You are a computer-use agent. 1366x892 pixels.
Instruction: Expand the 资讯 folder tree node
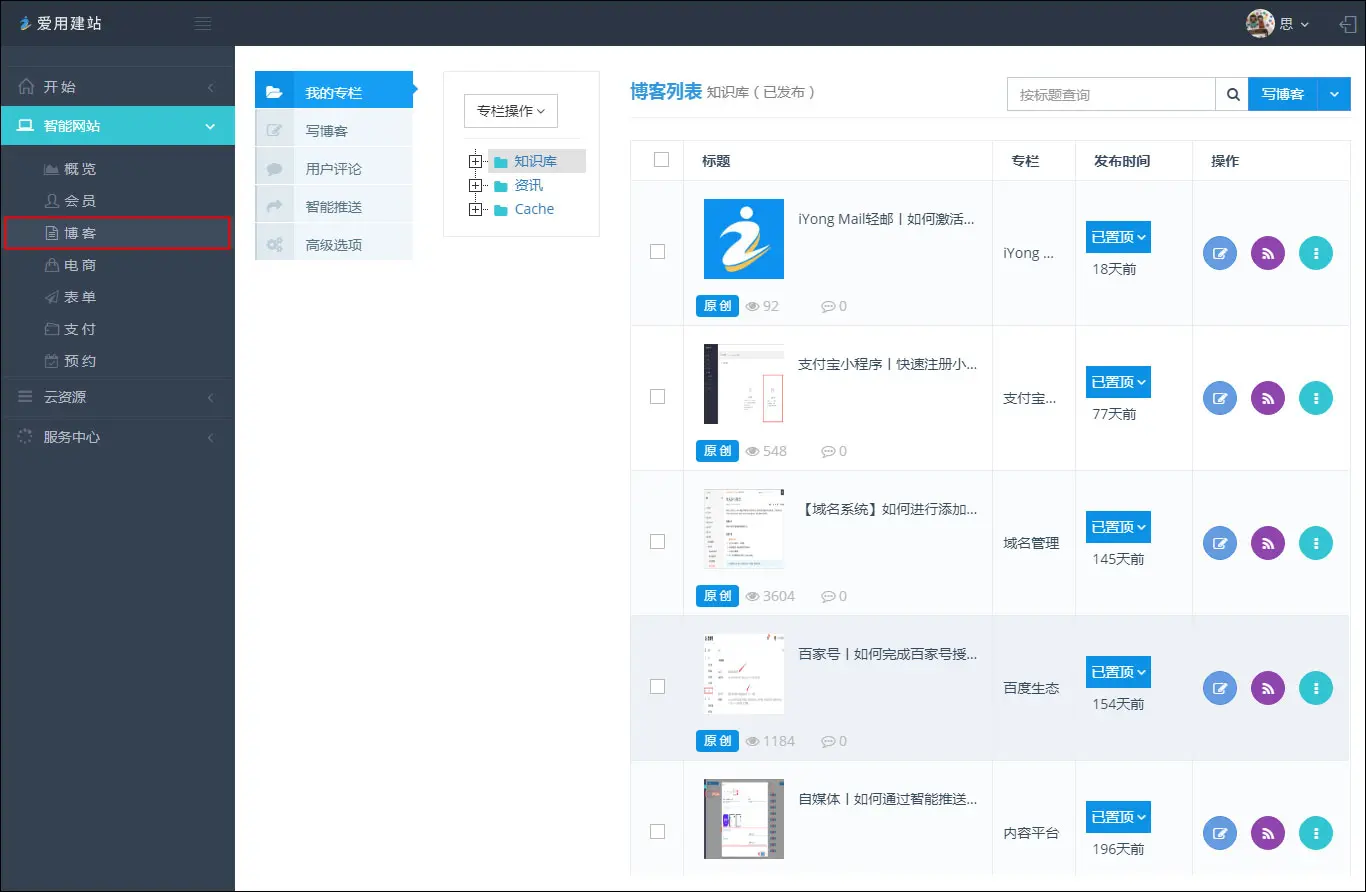click(x=475, y=186)
